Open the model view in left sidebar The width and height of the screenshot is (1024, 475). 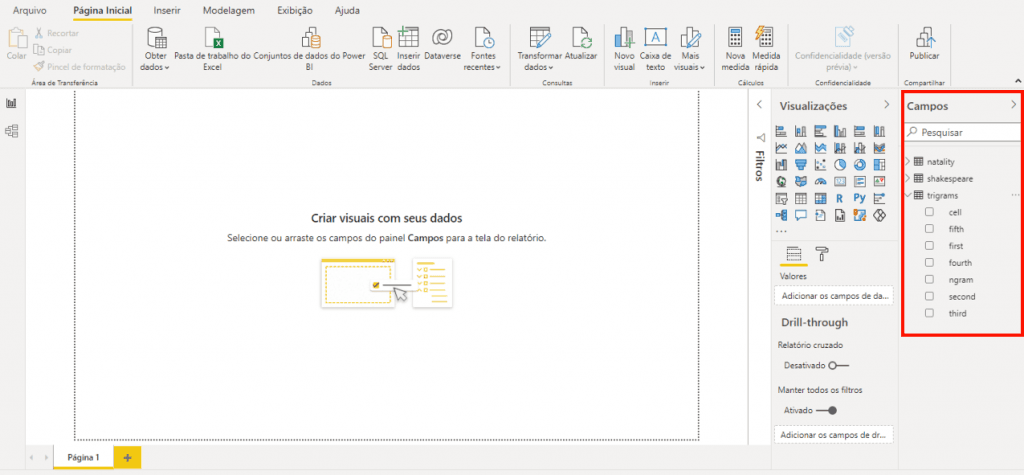coord(12,131)
